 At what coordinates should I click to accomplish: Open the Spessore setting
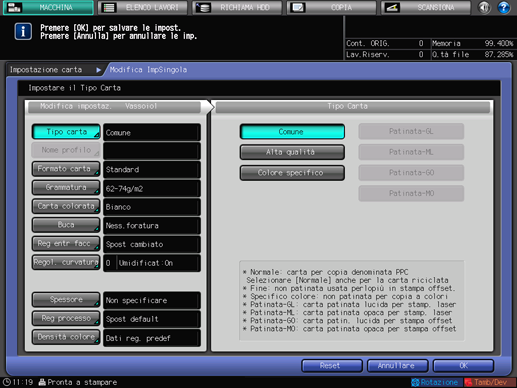pyautogui.click(x=66, y=300)
